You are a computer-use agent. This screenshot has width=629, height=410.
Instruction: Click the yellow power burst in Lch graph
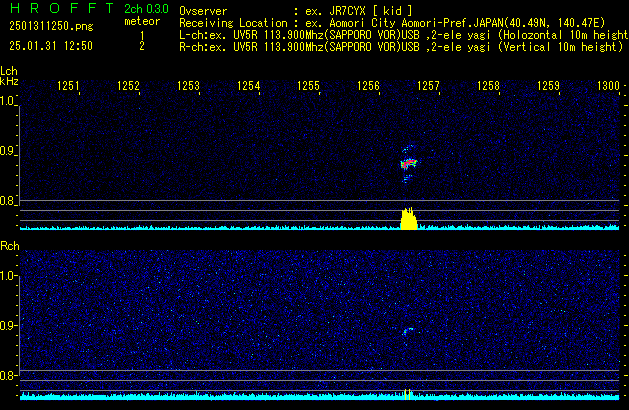[409, 219]
